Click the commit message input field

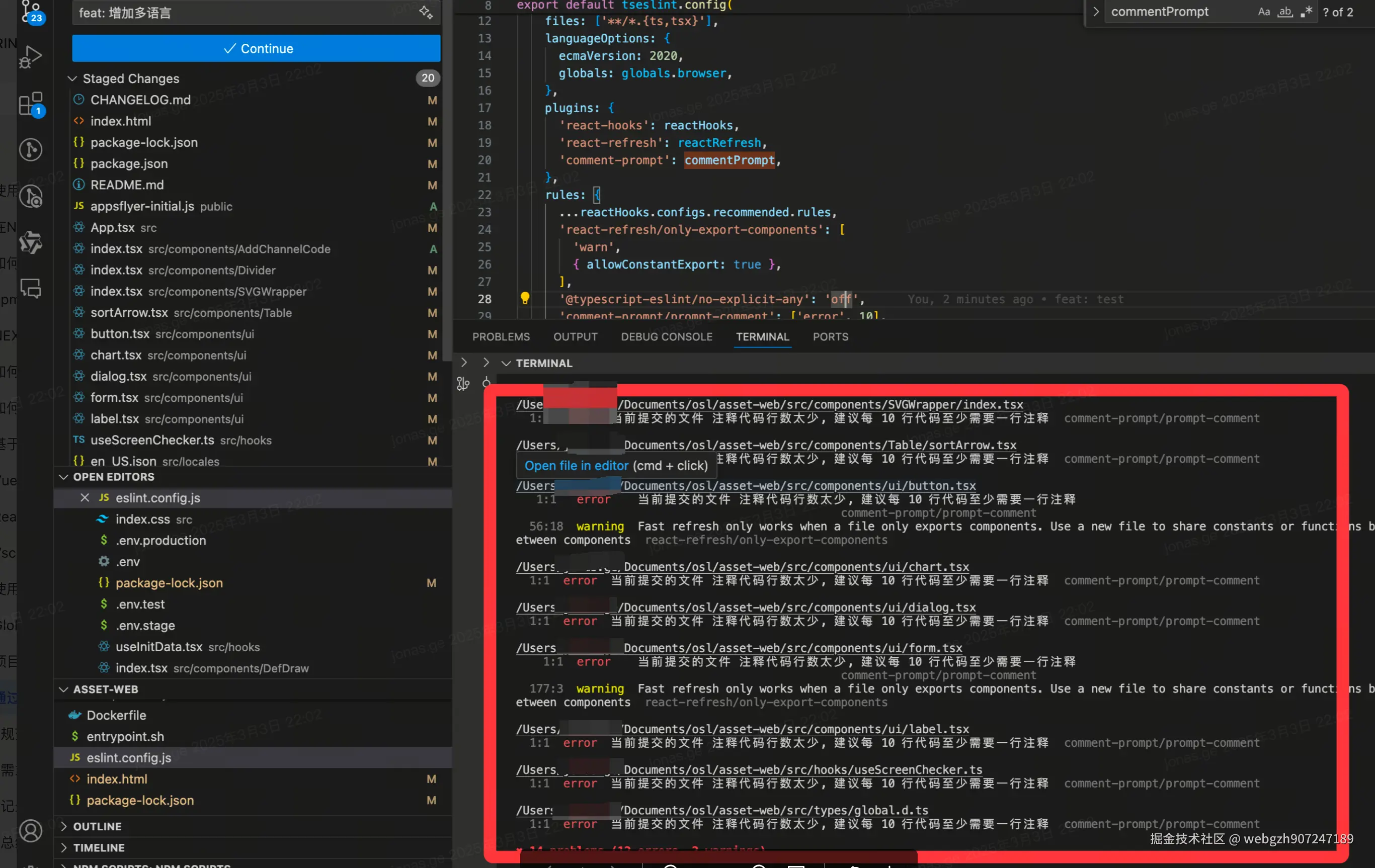pos(246,13)
